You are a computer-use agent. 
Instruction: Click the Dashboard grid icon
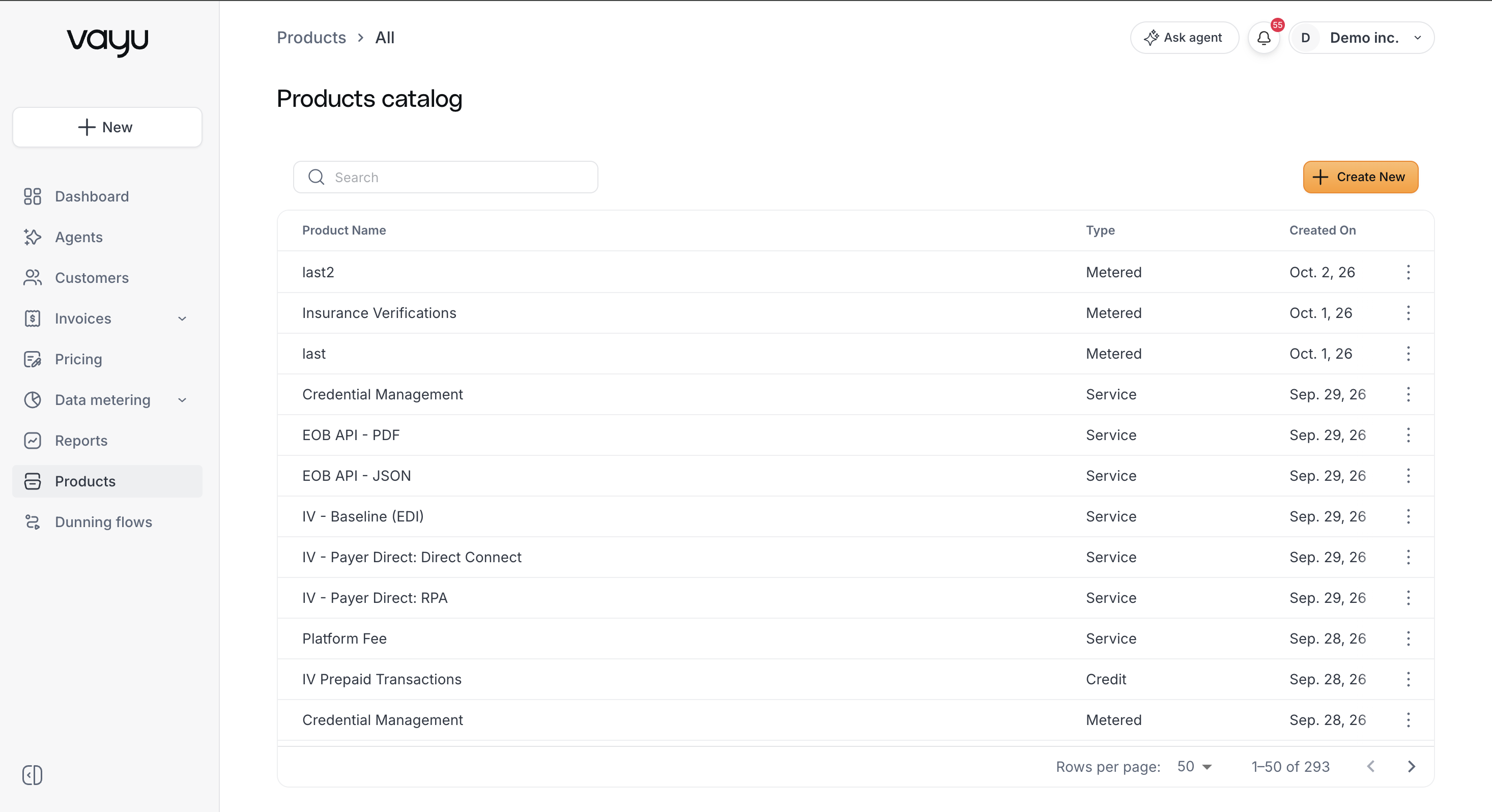click(33, 196)
